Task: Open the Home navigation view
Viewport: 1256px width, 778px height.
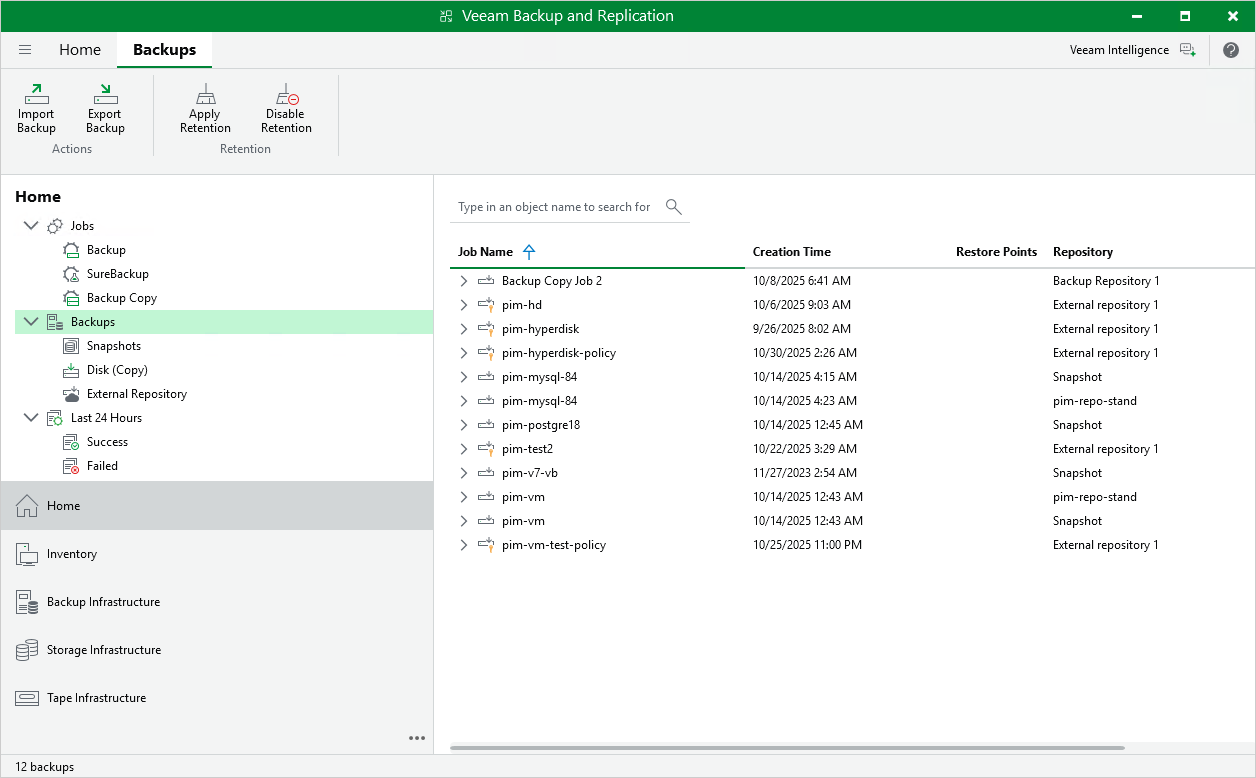Action: click(x=217, y=506)
